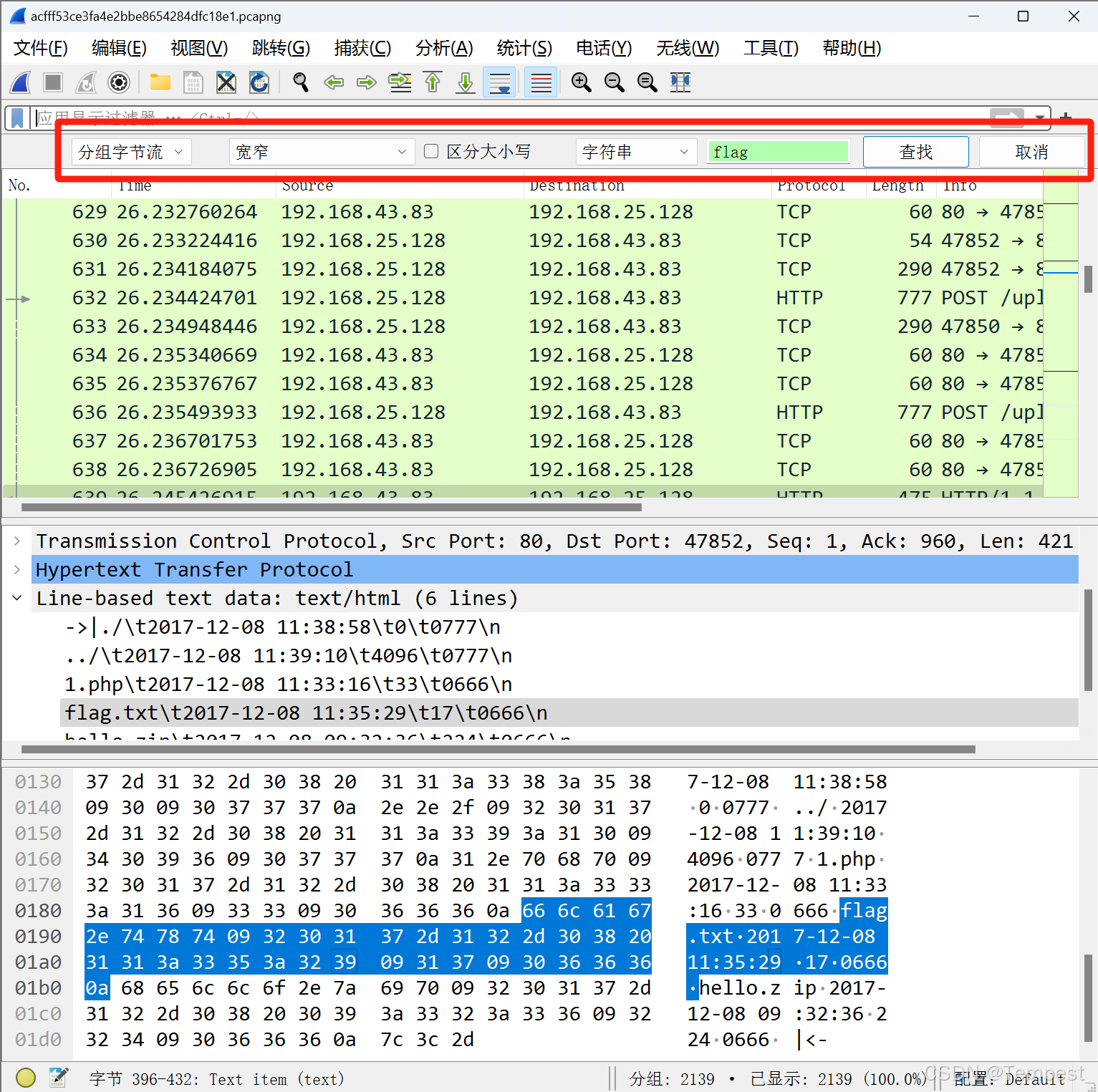Click the flag search input field

coord(778,151)
